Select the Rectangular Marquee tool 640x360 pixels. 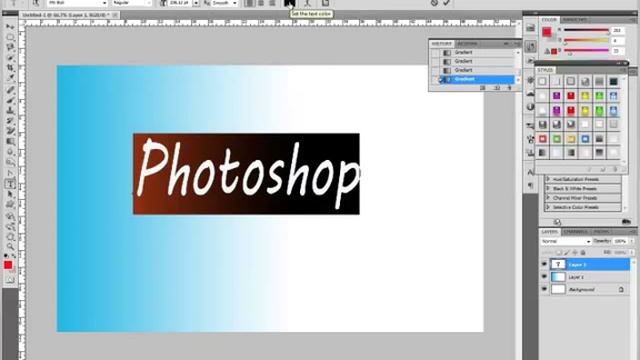click(10, 37)
